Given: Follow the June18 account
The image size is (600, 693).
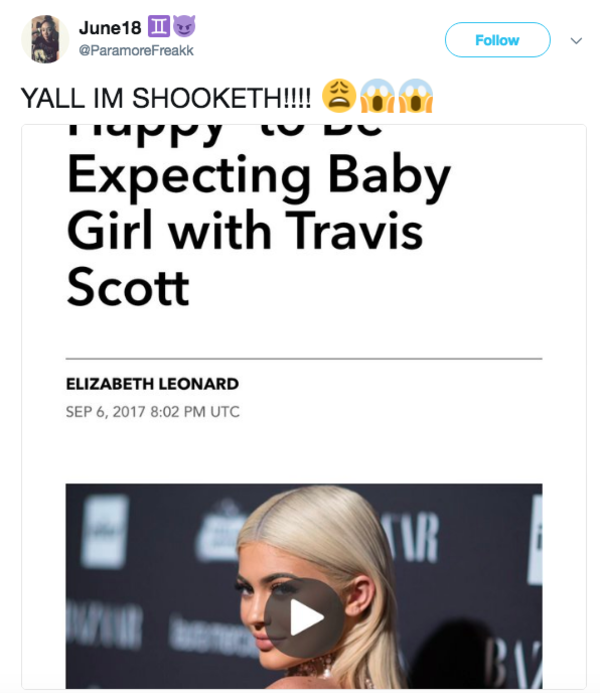Looking at the screenshot, I should 497,40.
